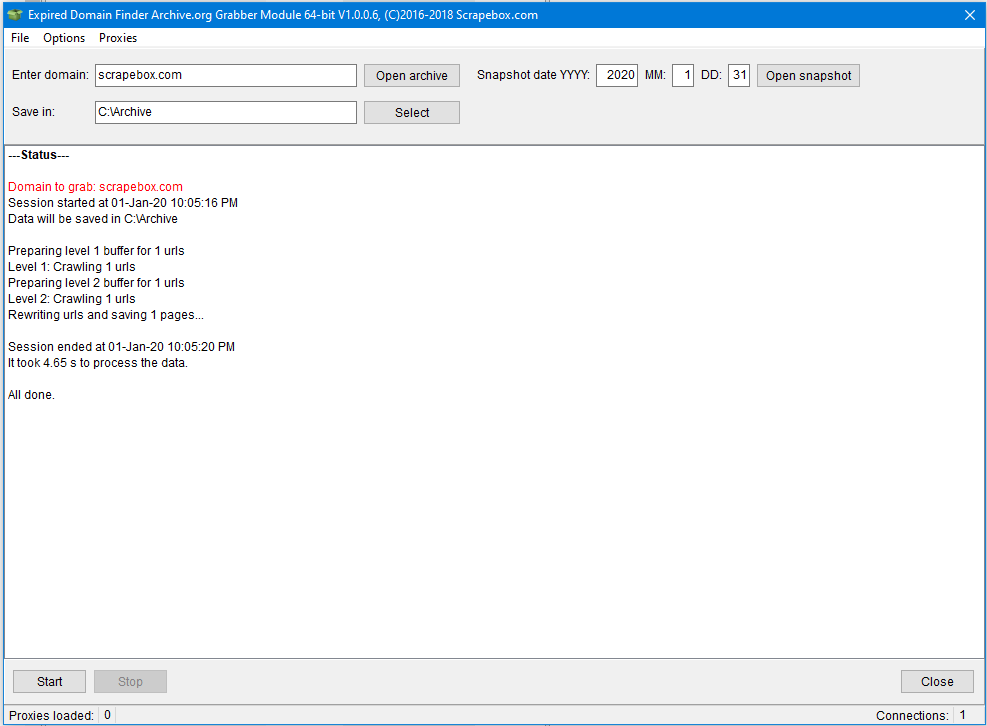Click 'Preparing level 2 buffer' log line
This screenshot has width=987, height=726.
point(96,283)
